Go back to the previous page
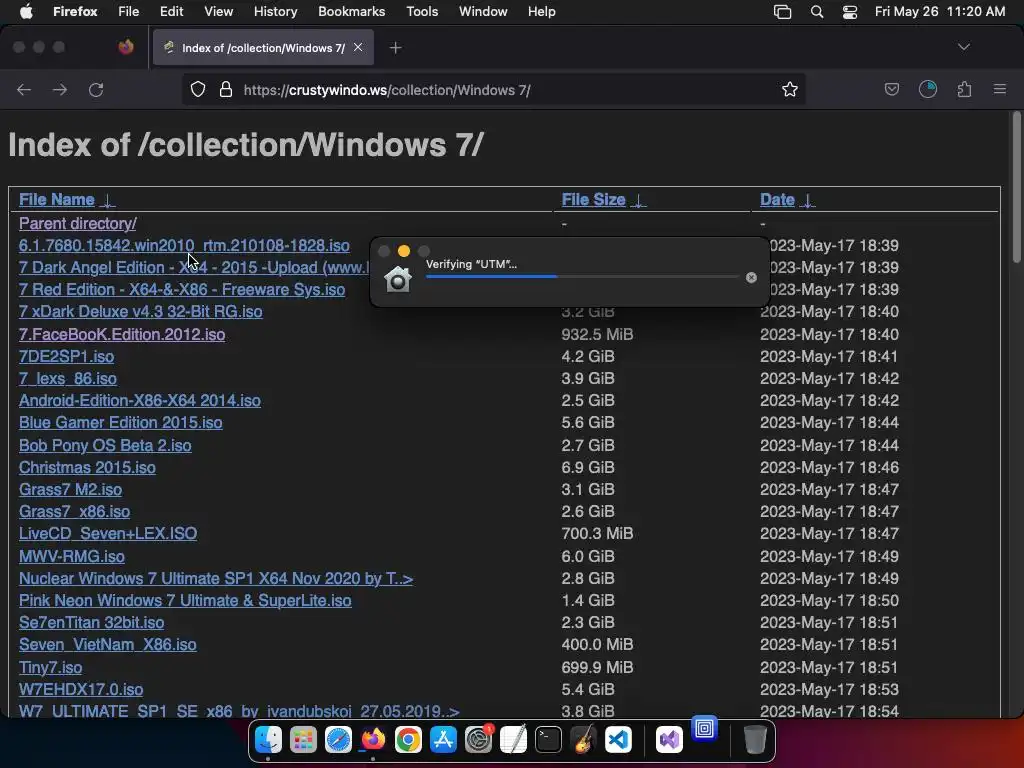Image resolution: width=1024 pixels, height=768 pixels. 24,89
